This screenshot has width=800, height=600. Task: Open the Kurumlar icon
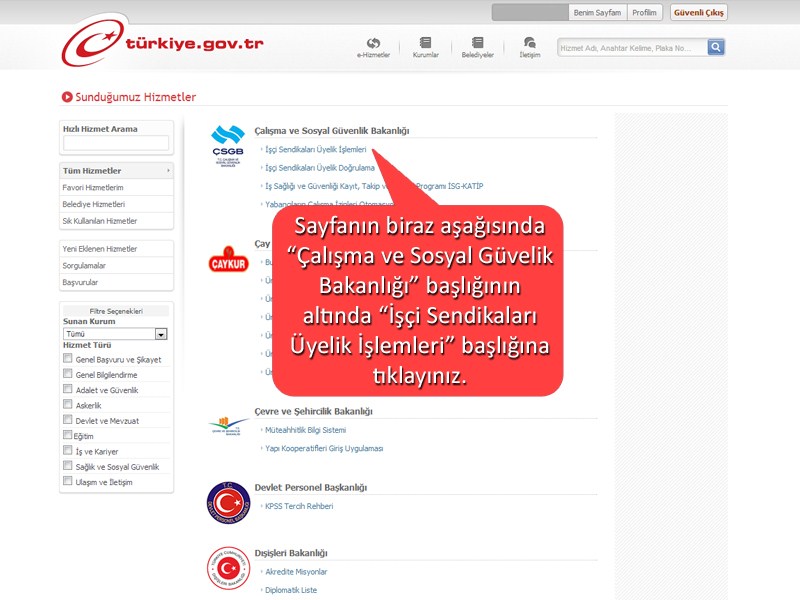pyautogui.click(x=426, y=47)
